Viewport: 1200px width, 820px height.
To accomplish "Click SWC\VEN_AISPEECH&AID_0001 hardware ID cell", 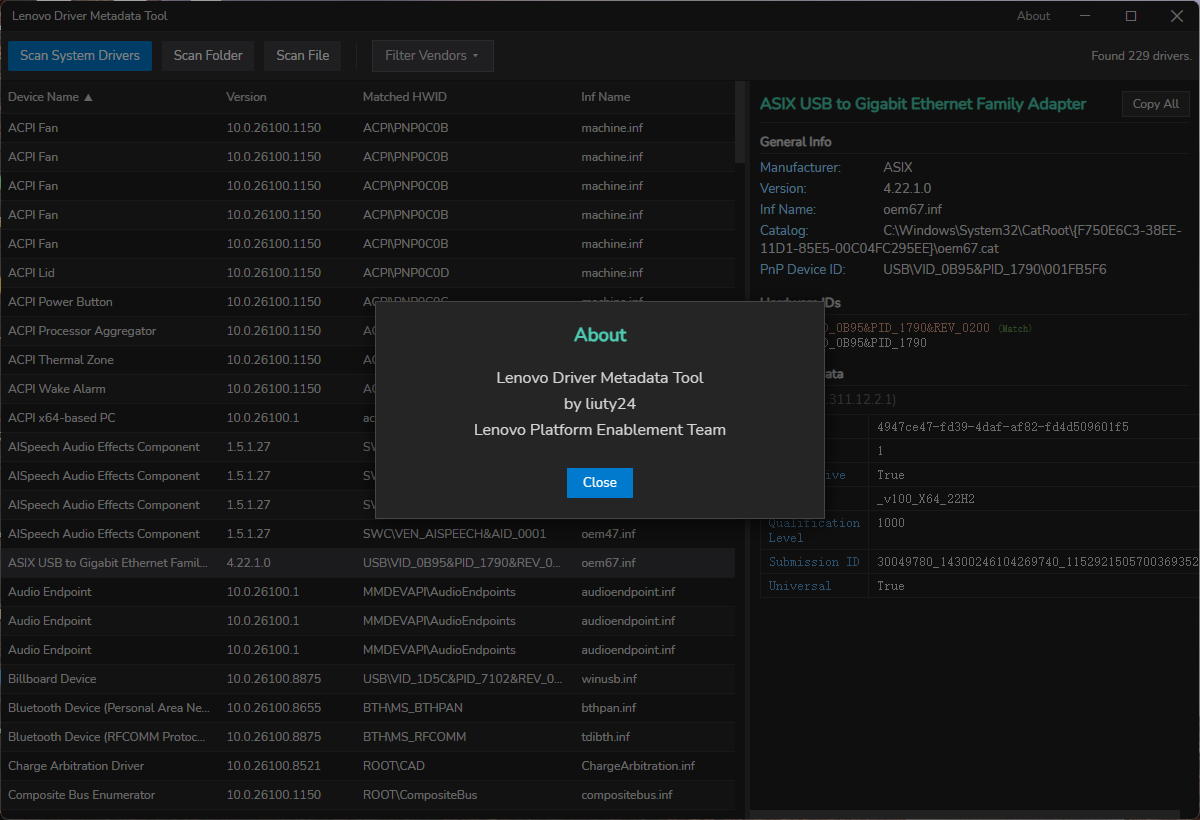I will click(454, 534).
